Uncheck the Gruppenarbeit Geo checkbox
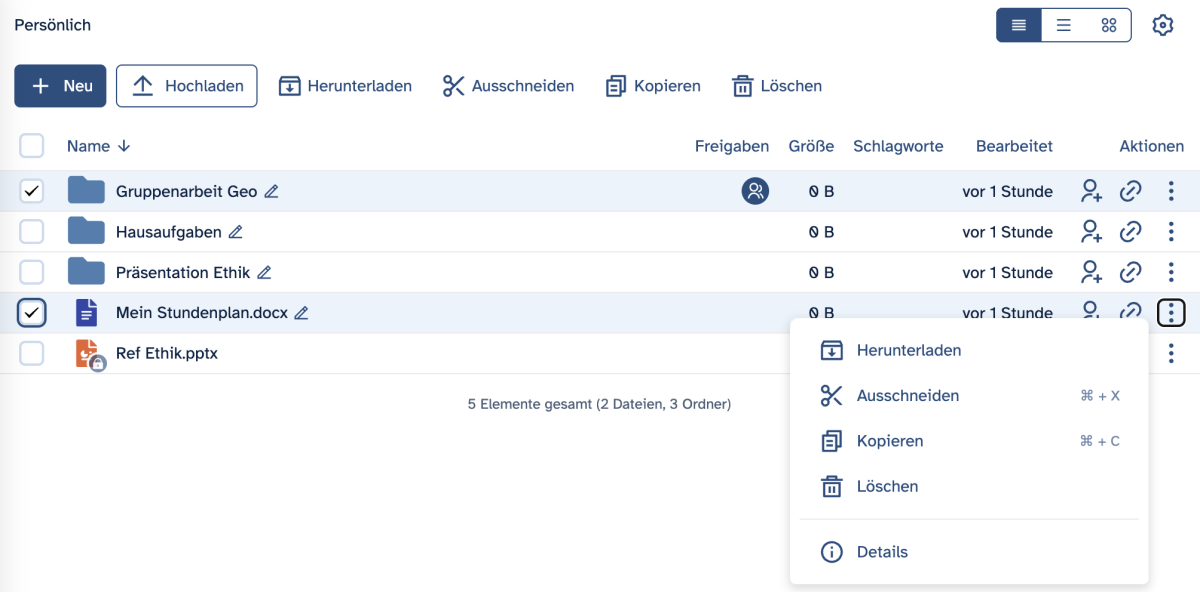This screenshot has height=592, width=1200. 32,191
